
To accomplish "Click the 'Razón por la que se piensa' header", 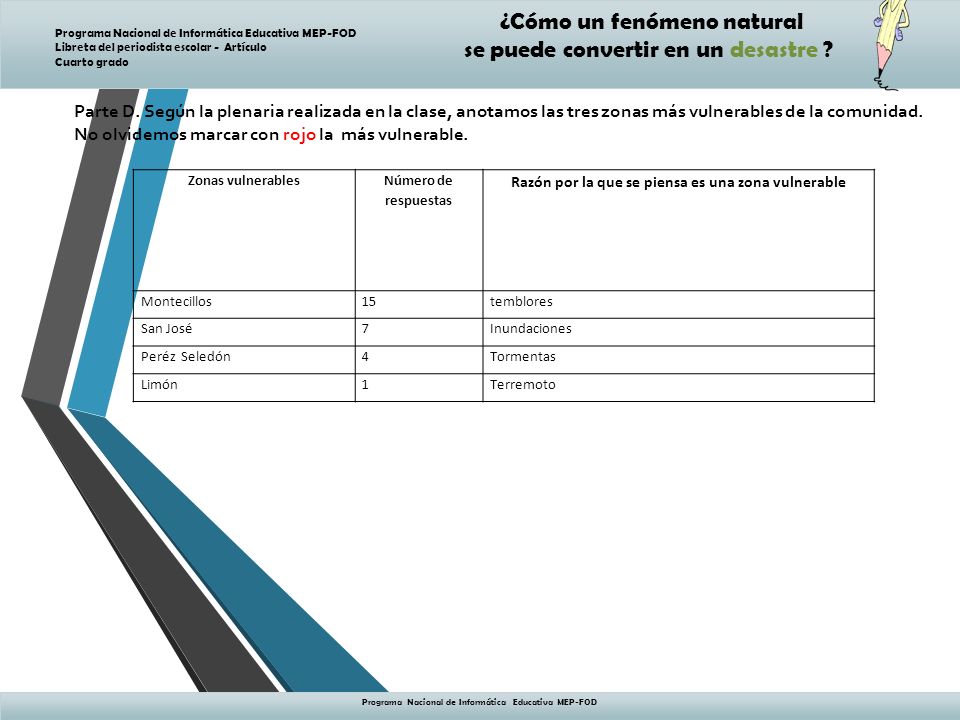I will (x=678, y=230).
